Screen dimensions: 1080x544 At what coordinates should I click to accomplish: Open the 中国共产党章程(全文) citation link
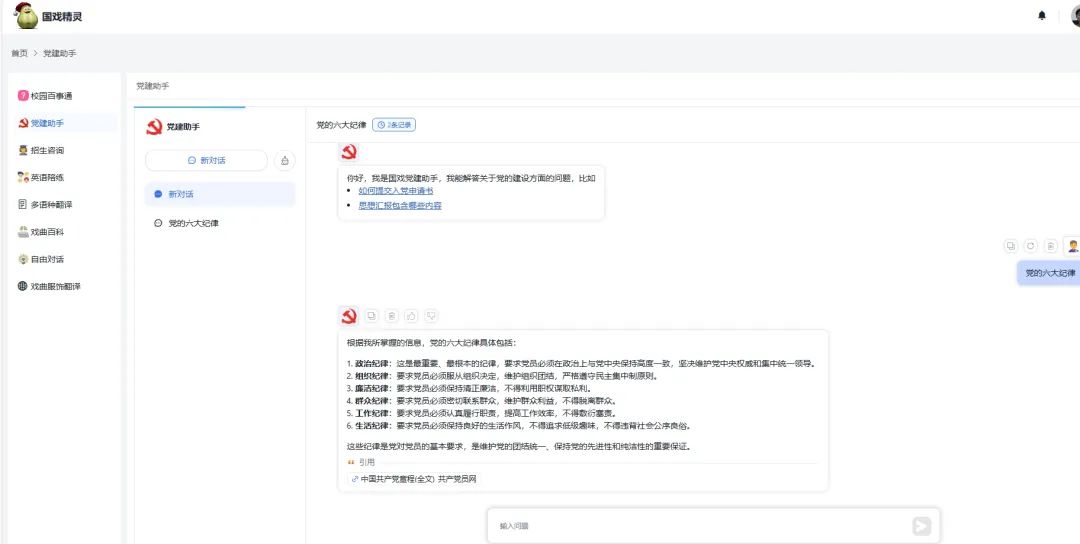[x=413, y=479]
